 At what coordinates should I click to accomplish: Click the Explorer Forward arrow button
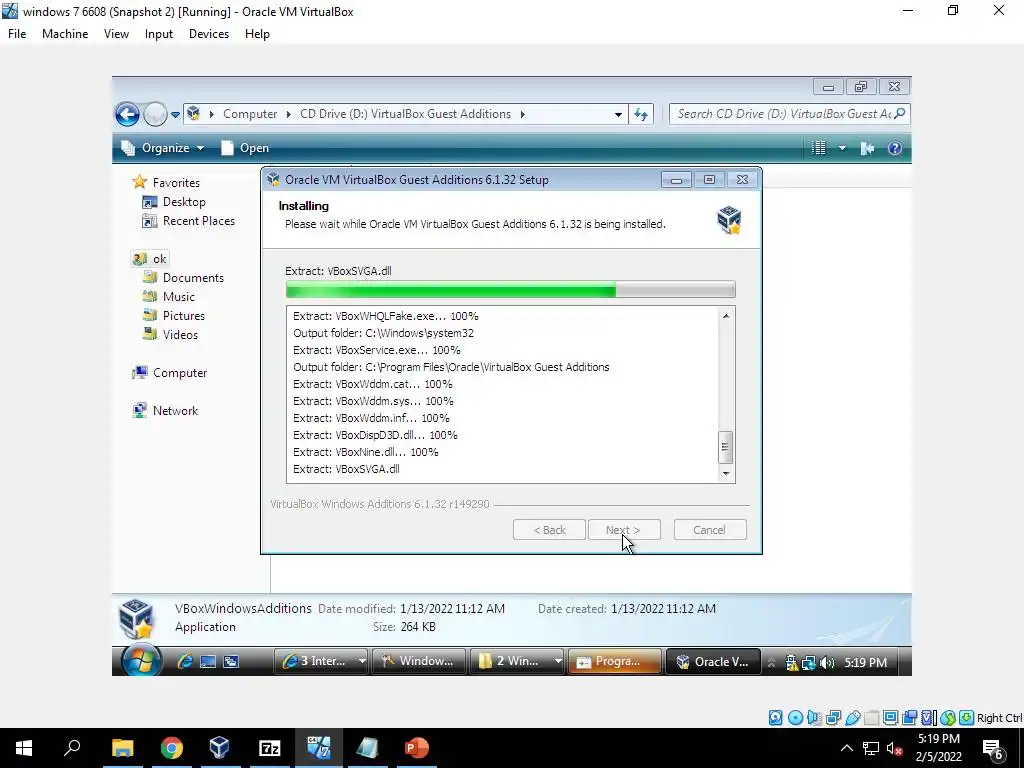(155, 114)
